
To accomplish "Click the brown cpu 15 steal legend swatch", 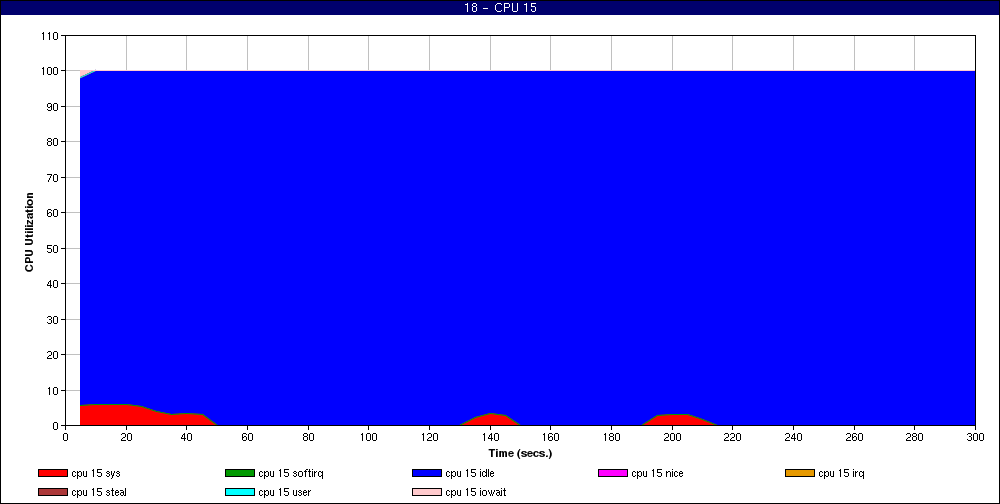I will [52, 493].
